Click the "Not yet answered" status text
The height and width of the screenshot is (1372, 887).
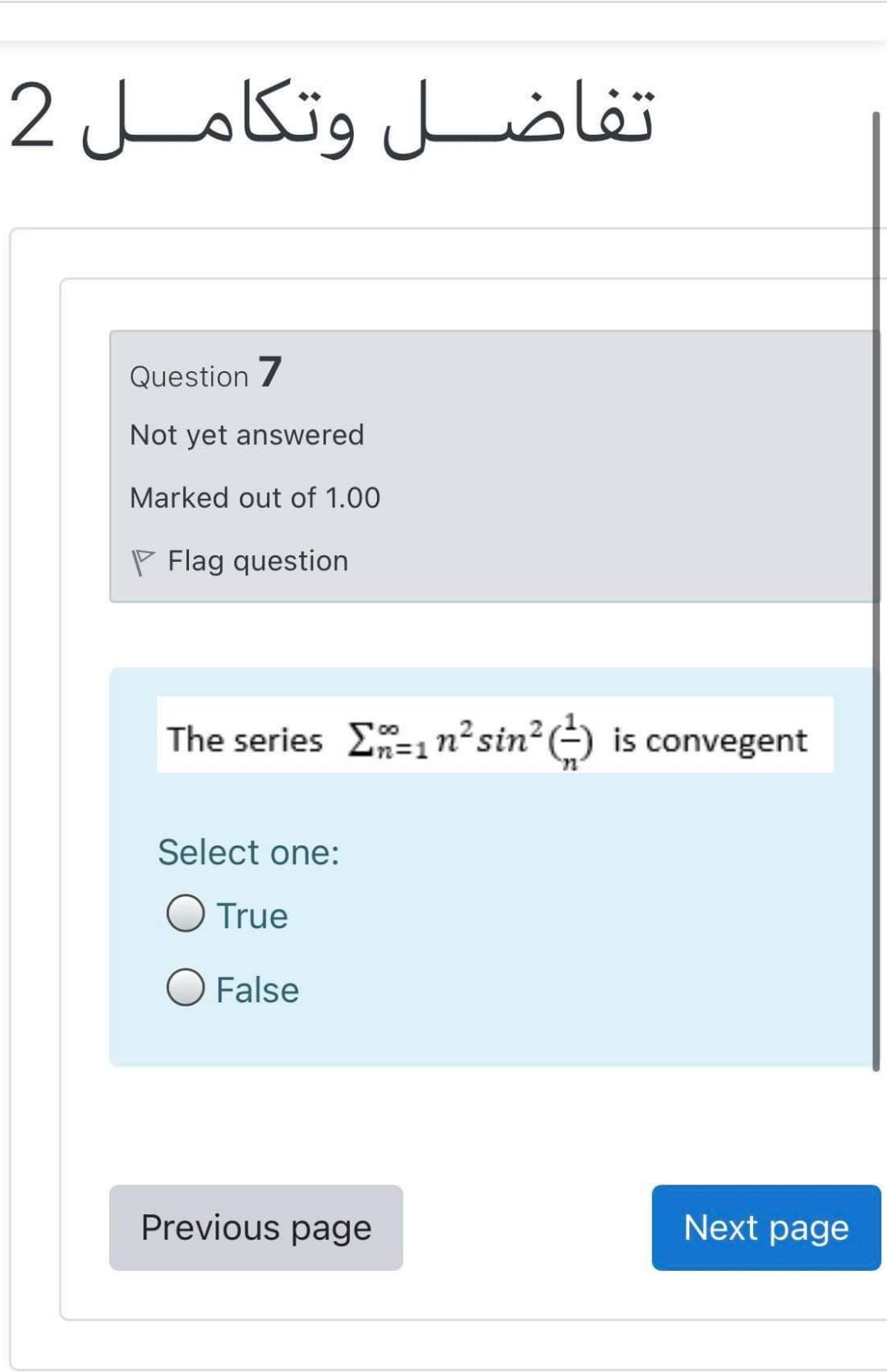coord(246,435)
